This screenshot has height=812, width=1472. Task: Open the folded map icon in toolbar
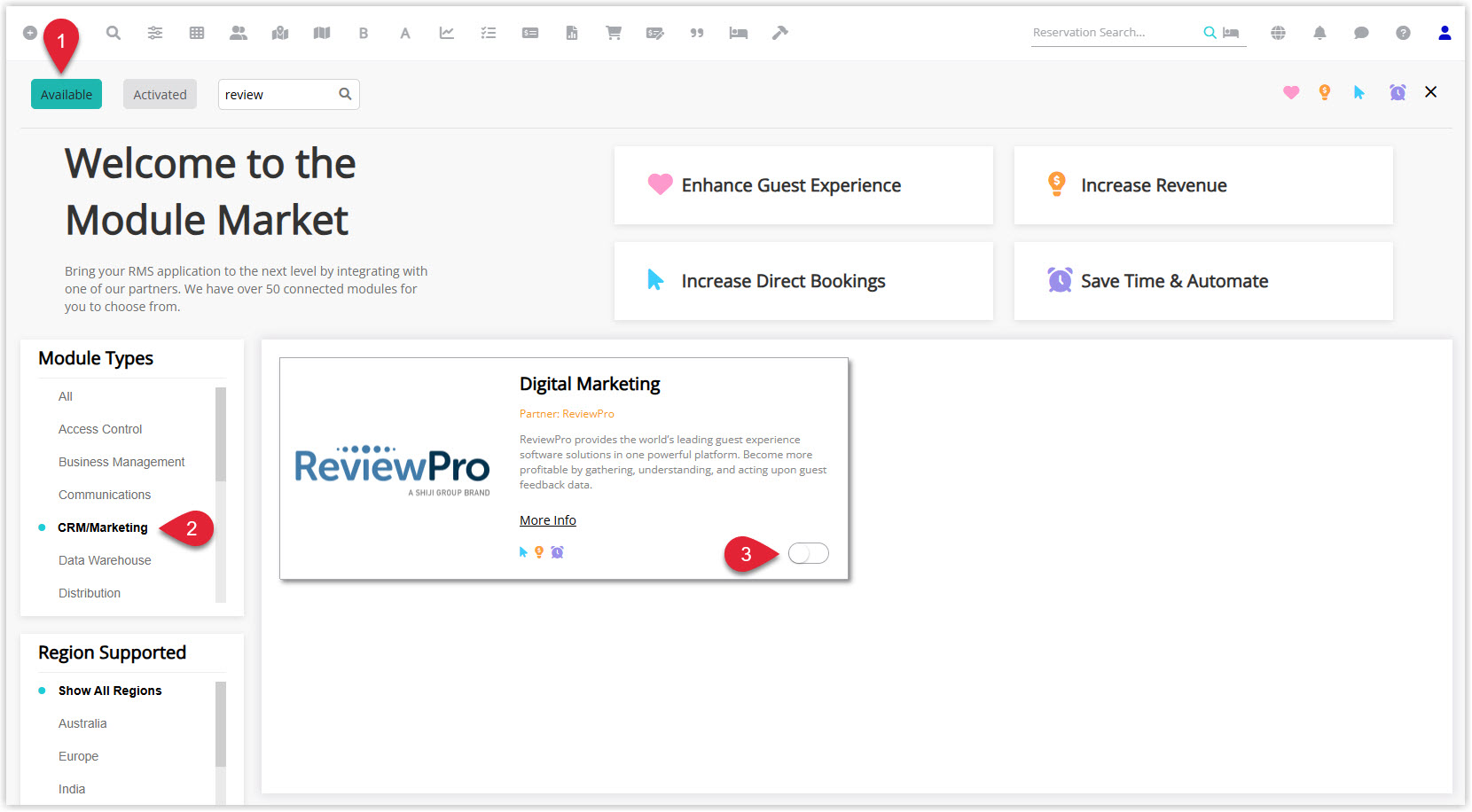(322, 33)
